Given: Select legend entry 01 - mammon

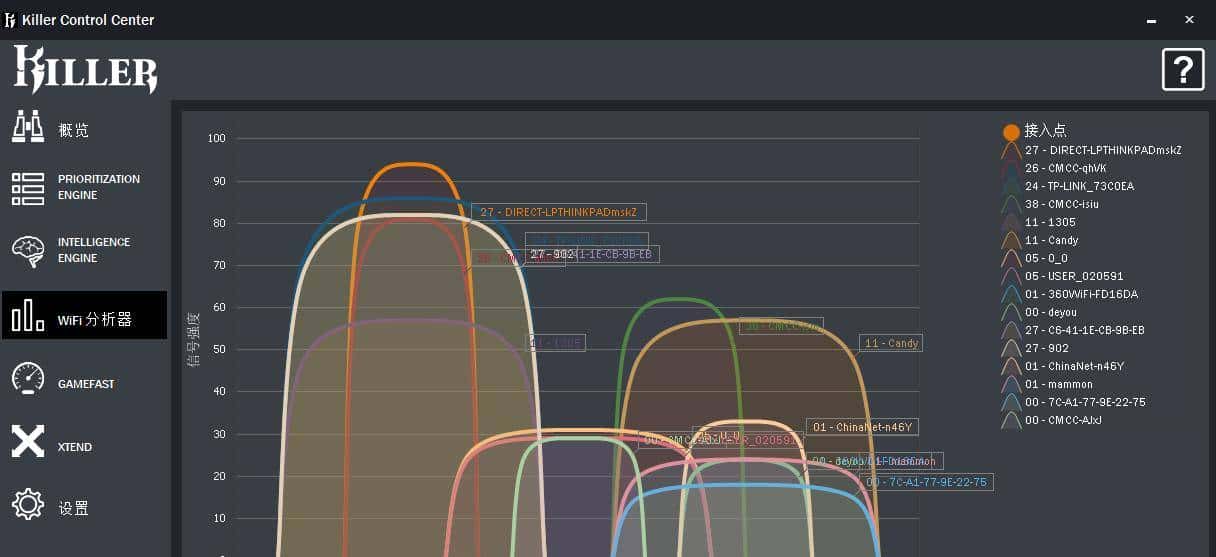Looking at the screenshot, I should 1059,384.
